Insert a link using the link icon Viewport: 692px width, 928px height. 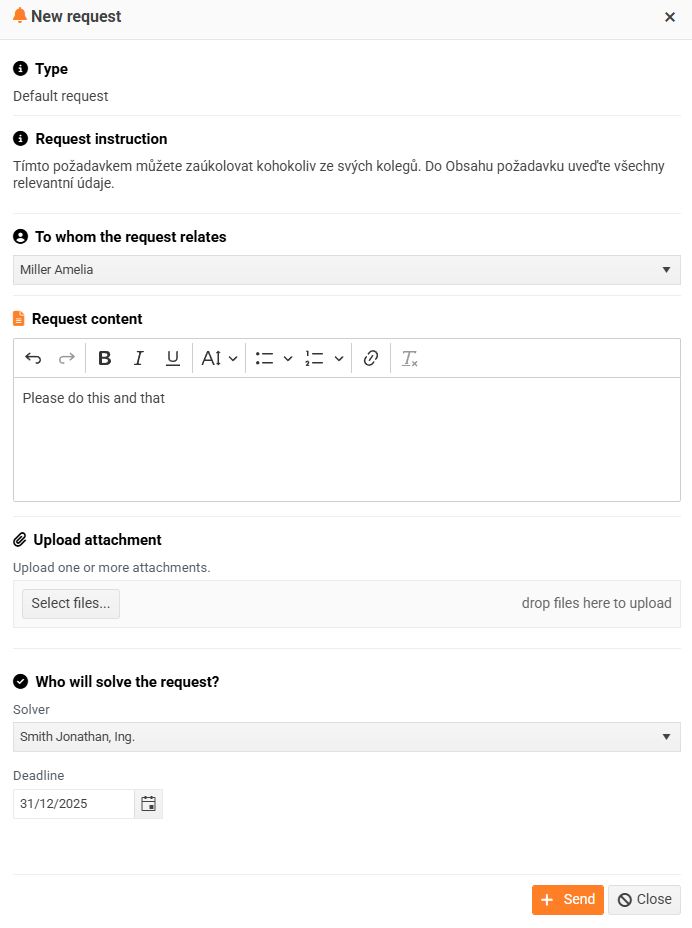click(x=371, y=358)
